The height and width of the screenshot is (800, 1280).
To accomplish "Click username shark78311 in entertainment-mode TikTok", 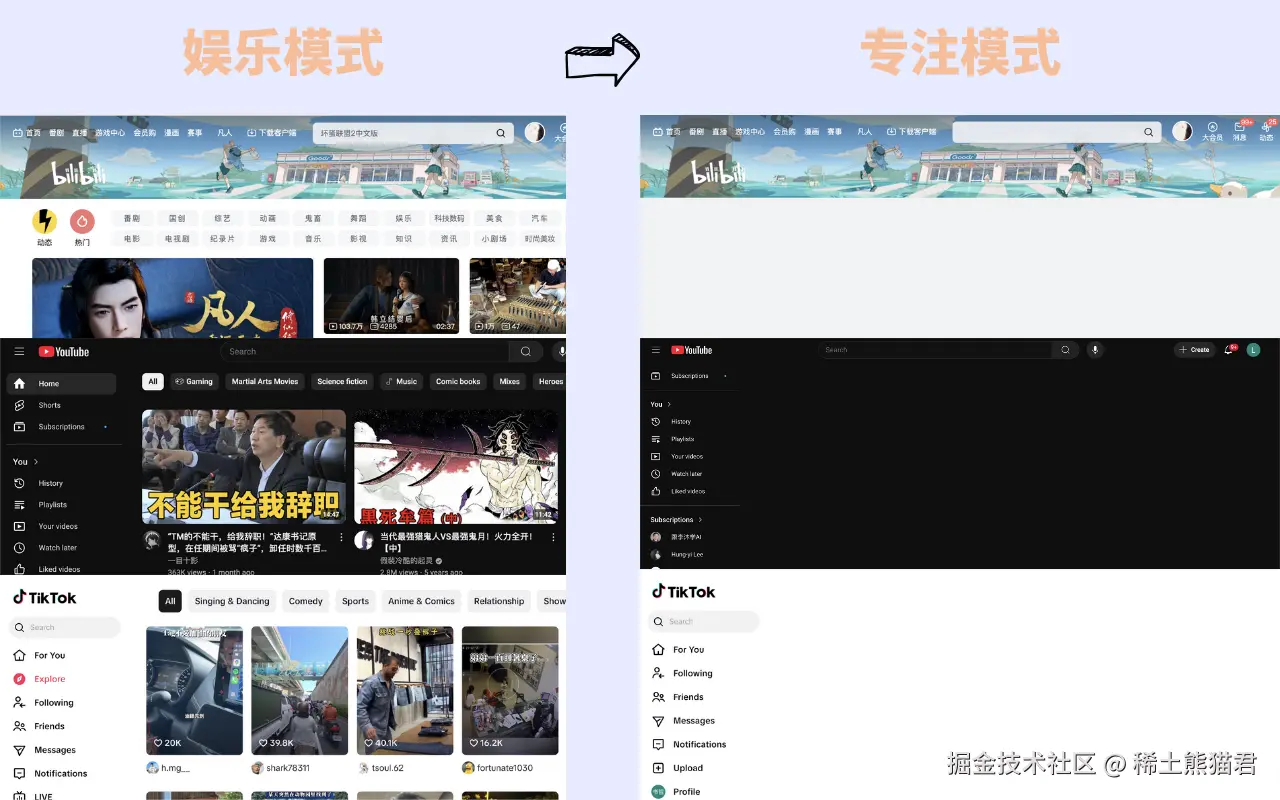I will (288, 768).
